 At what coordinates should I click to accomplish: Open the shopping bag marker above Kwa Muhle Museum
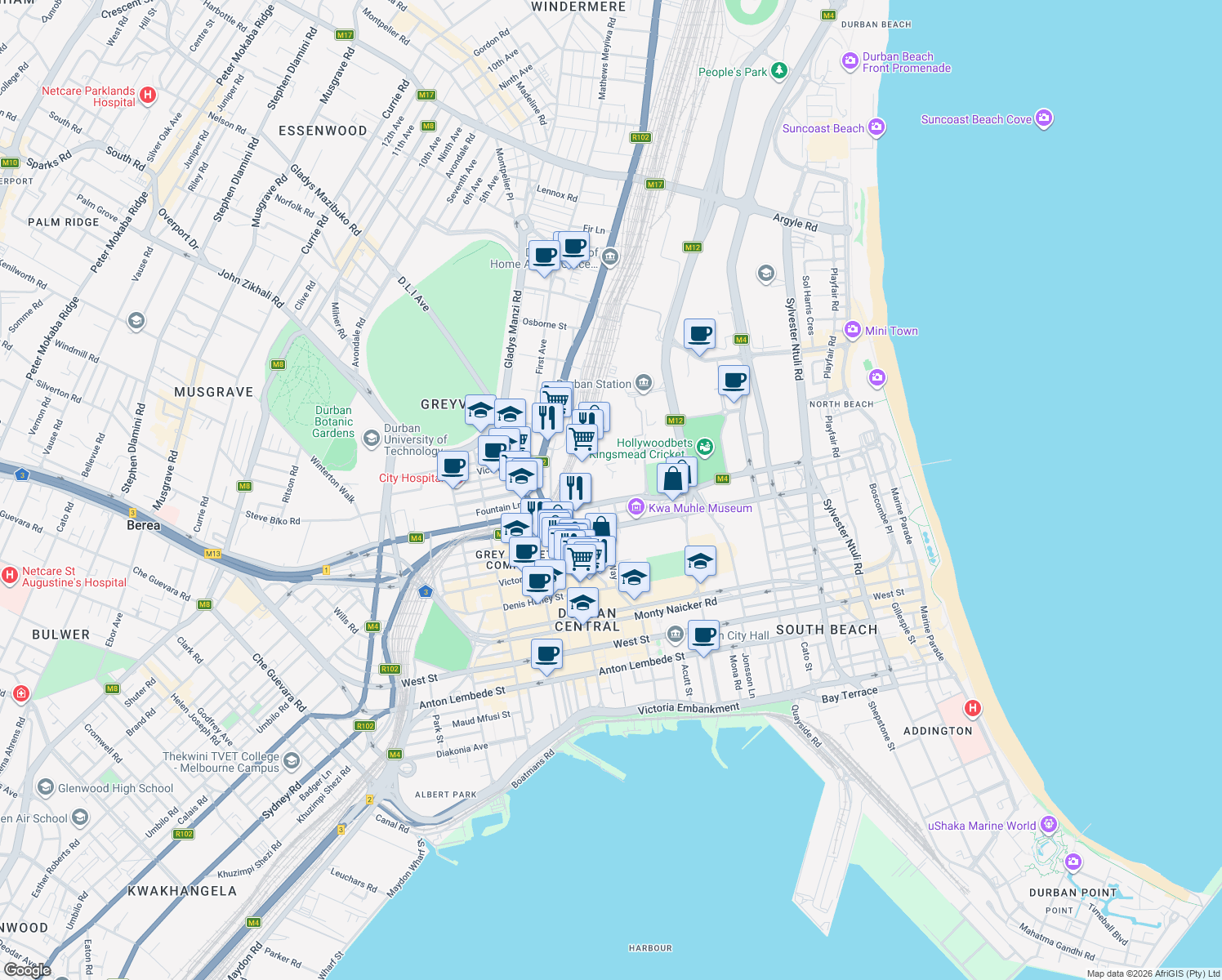(673, 478)
